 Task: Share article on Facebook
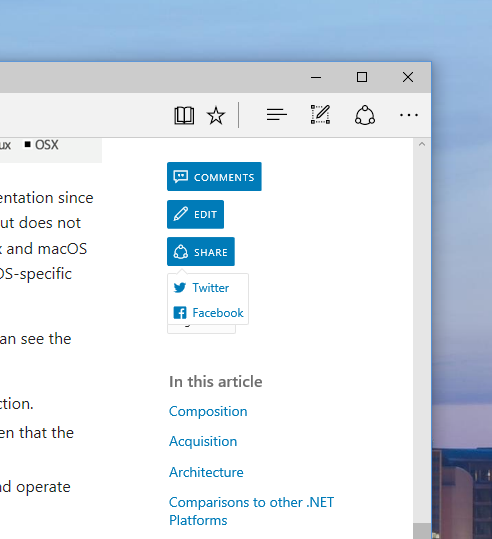click(x=208, y=312)
